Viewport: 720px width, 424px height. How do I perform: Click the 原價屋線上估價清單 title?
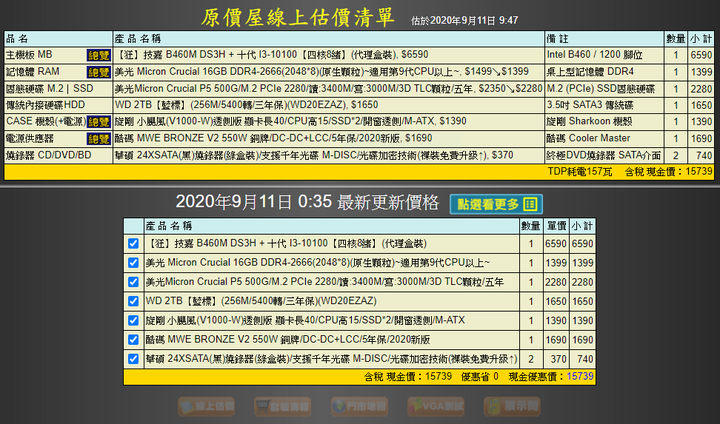[298, 17]
